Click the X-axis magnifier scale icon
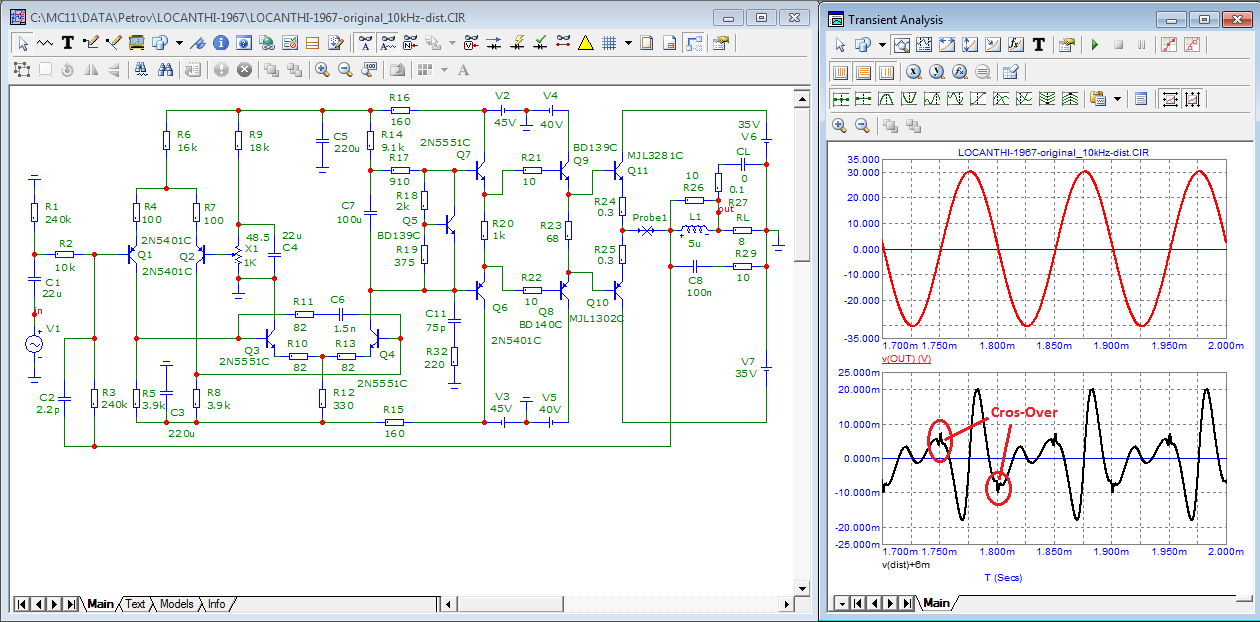 coord(914,72)
